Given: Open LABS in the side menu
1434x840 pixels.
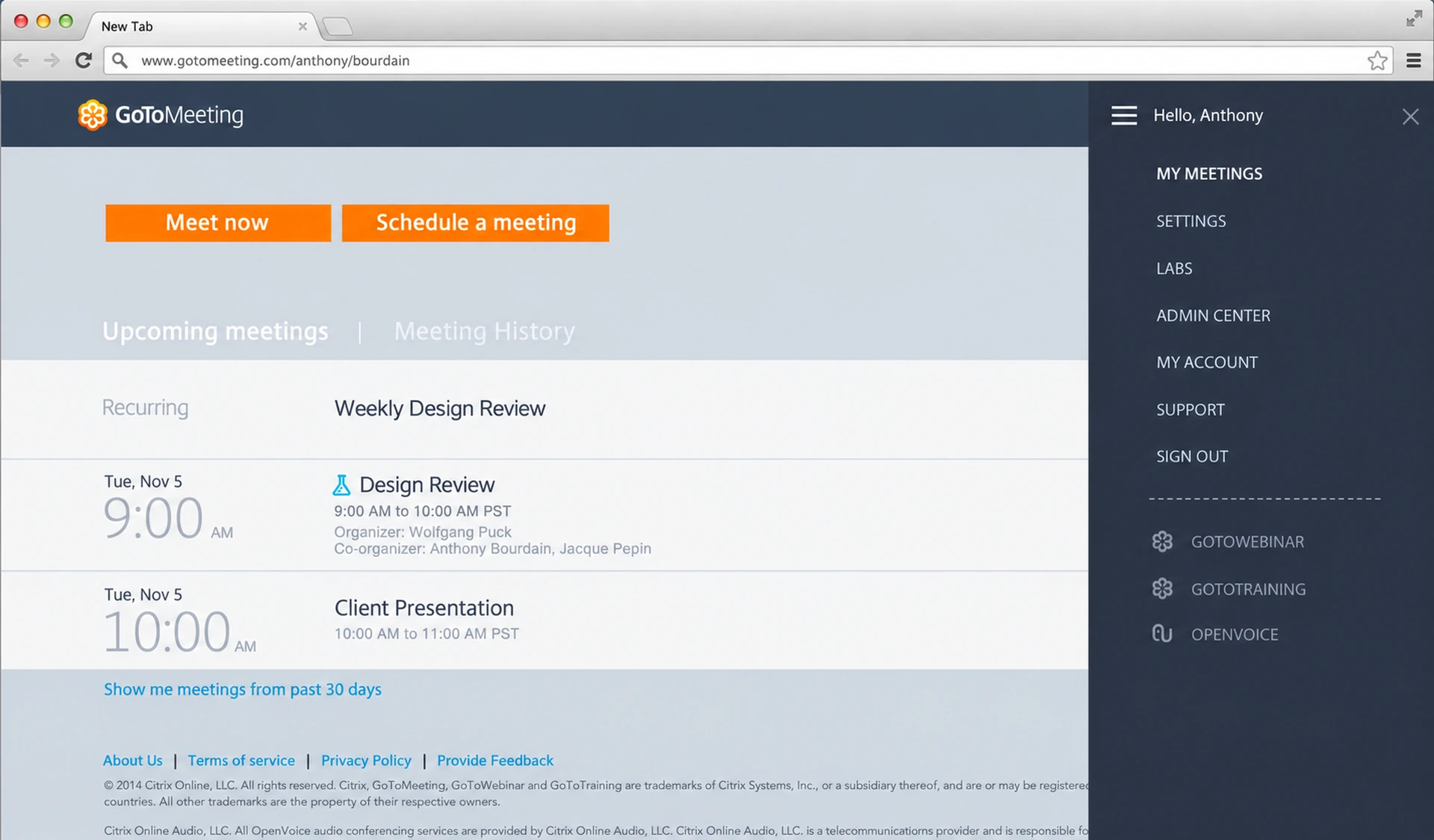Looking at the screenshot, I should click(x=1174, y=268).
